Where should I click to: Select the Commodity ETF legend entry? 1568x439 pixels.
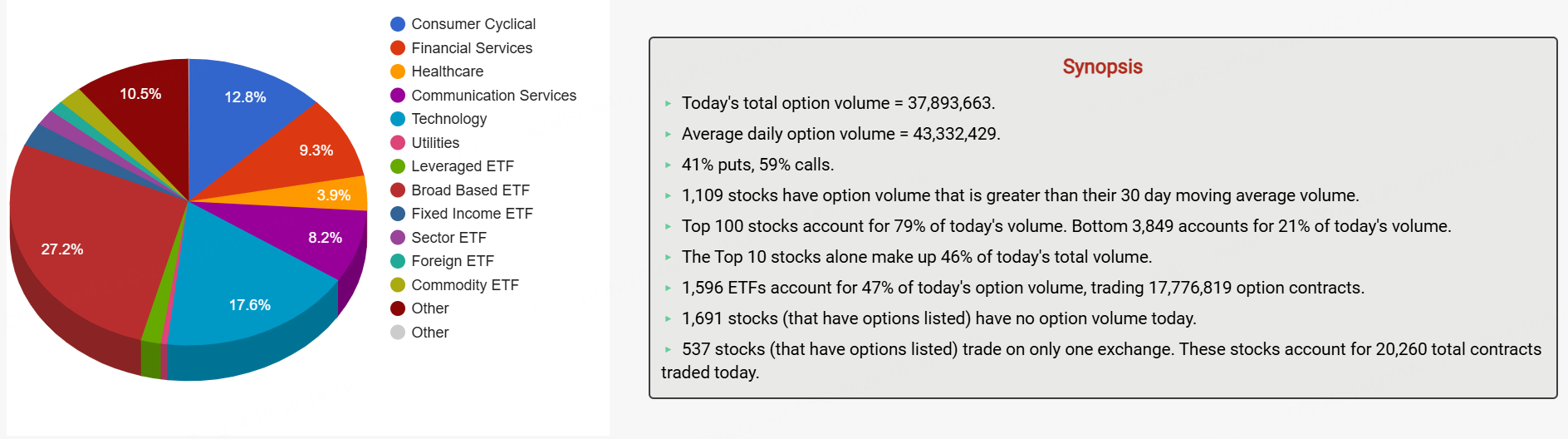pos(464,285)
